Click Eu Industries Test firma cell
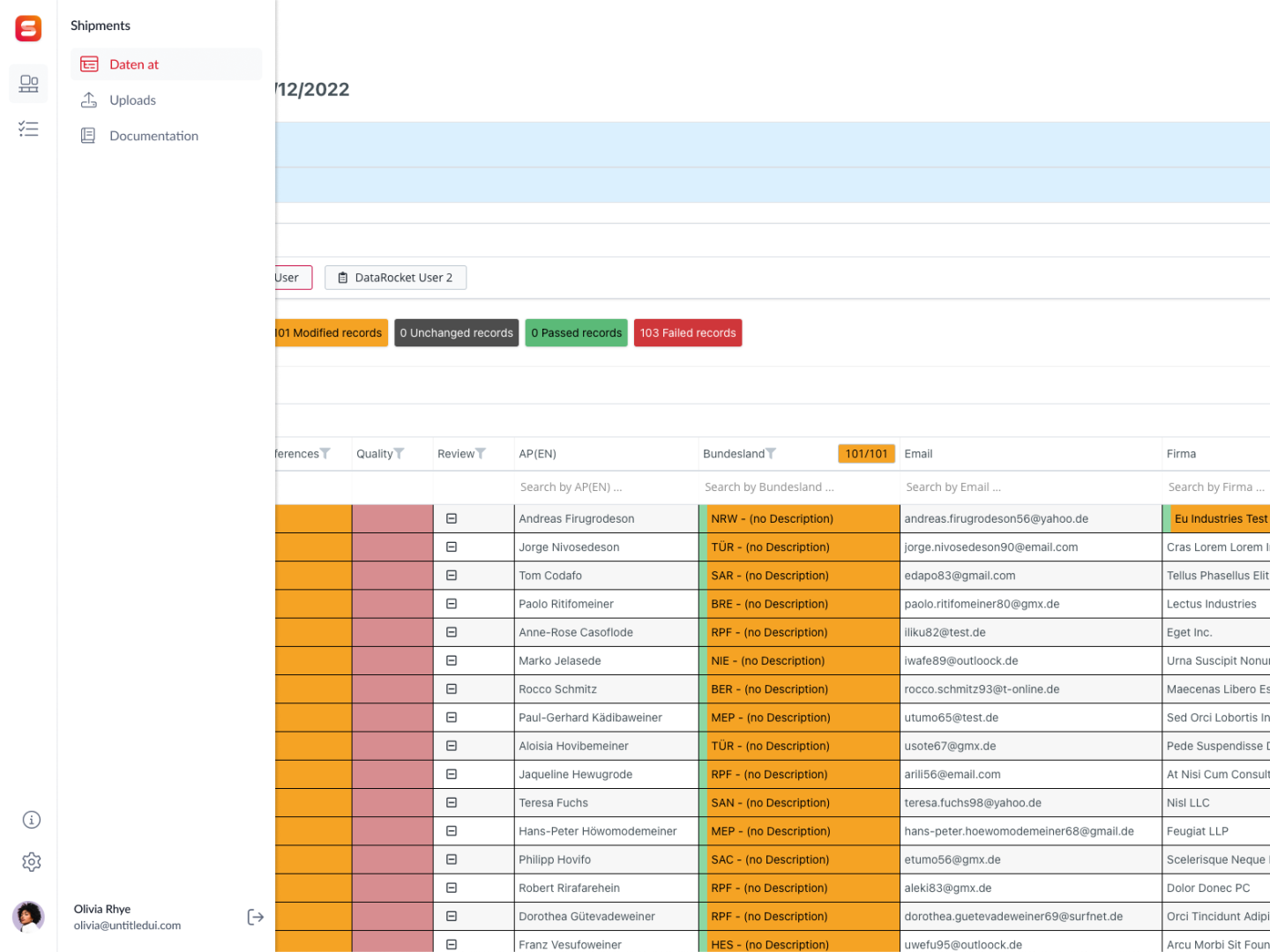Image resolution: width=1270 pixels, height=952 pixels. point(1217,519)
